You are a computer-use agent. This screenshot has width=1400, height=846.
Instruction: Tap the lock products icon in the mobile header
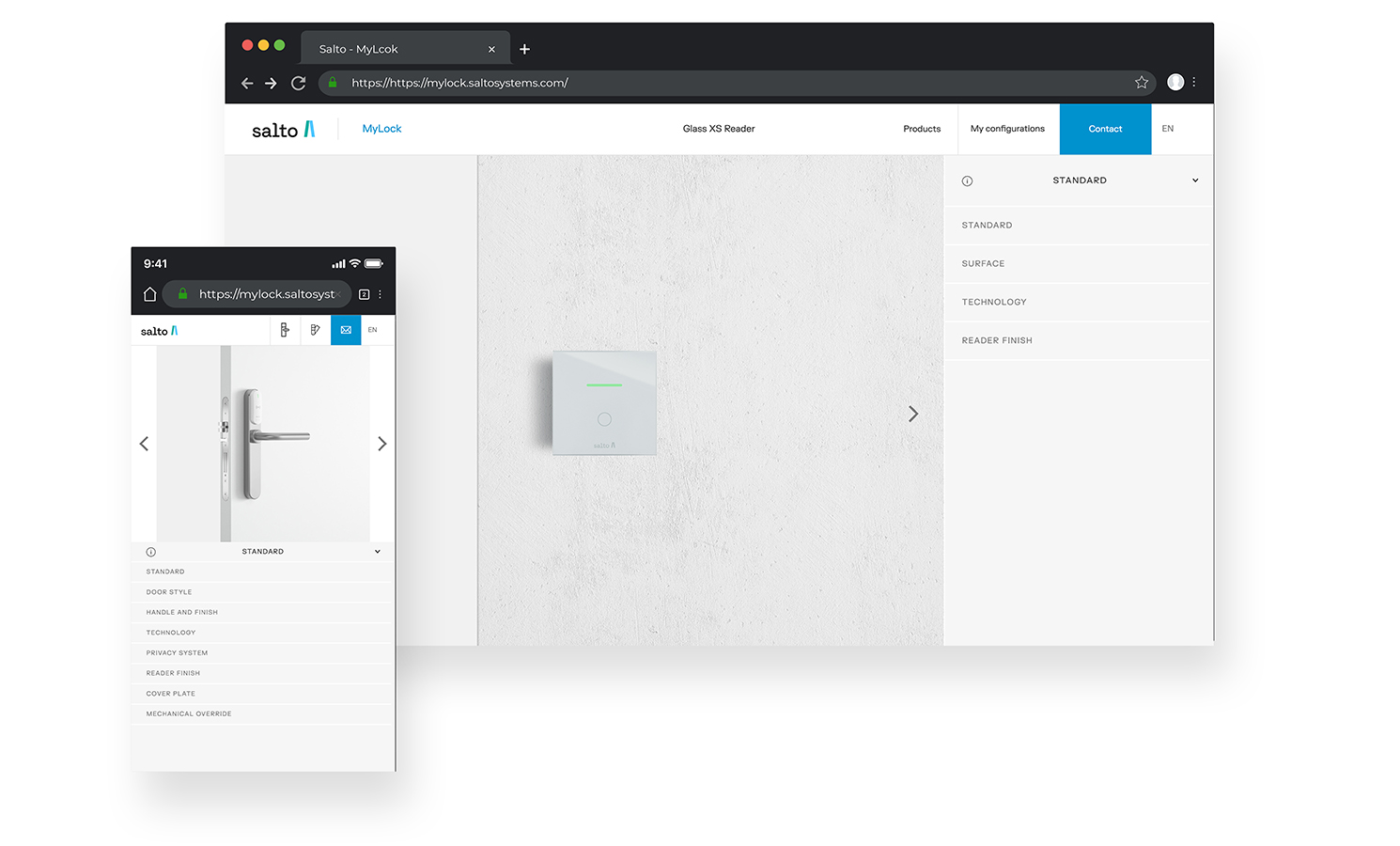pos(285,330)
